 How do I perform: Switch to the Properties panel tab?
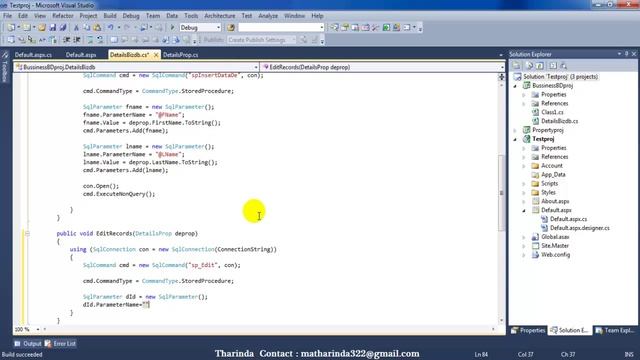point(528,330)
